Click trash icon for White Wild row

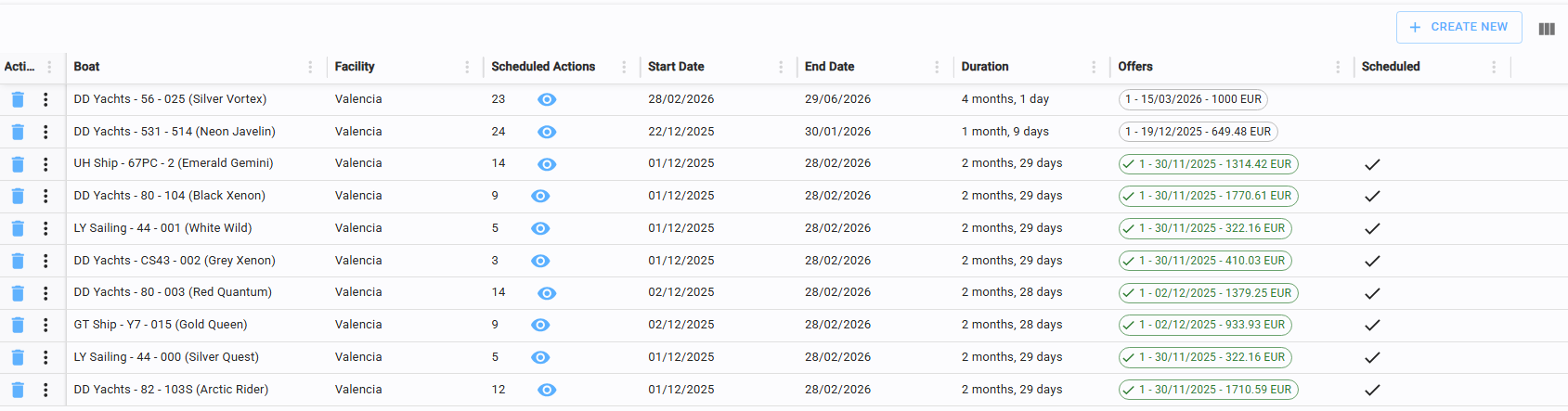click(18, 229)
